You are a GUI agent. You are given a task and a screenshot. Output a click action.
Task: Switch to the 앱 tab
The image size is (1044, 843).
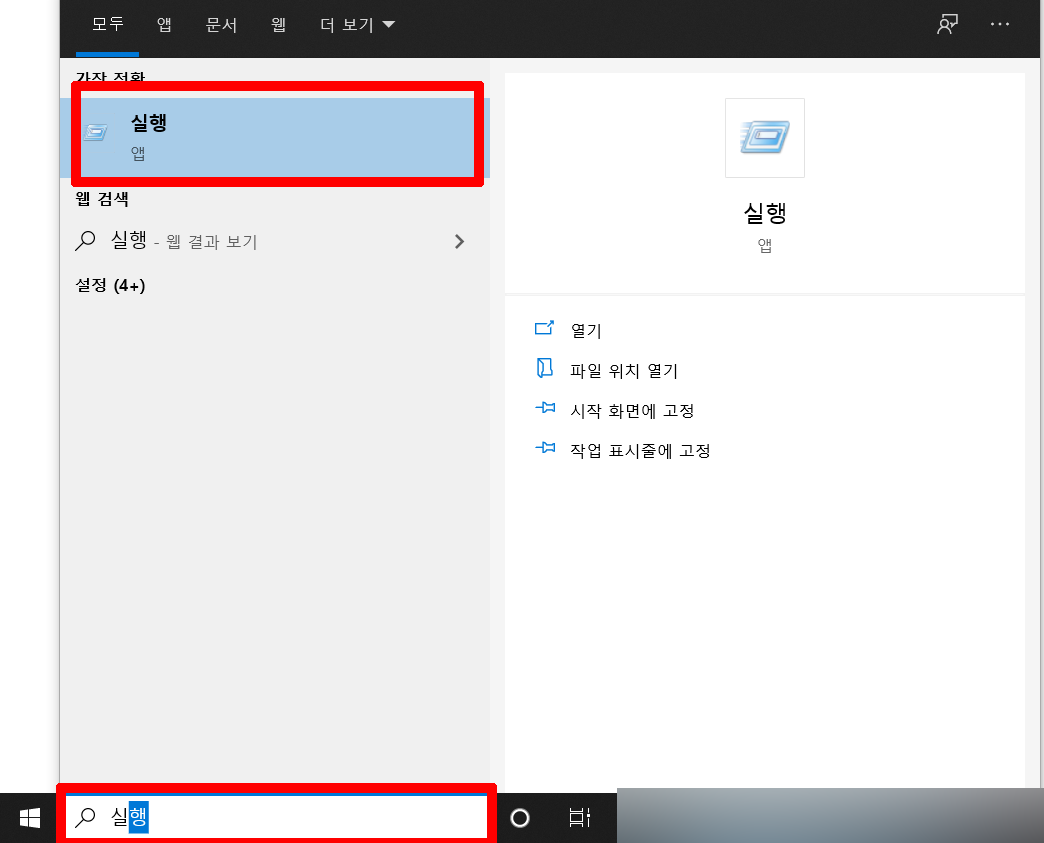tap(164, 25)
